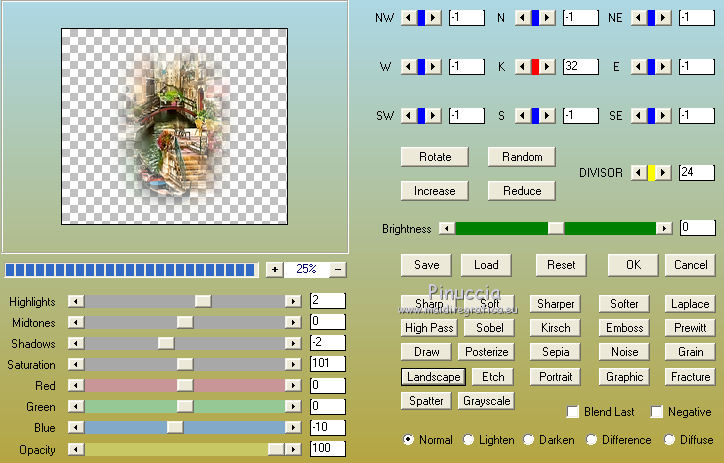Load a saved preset
724x463 pixels.
click(486, 265)
